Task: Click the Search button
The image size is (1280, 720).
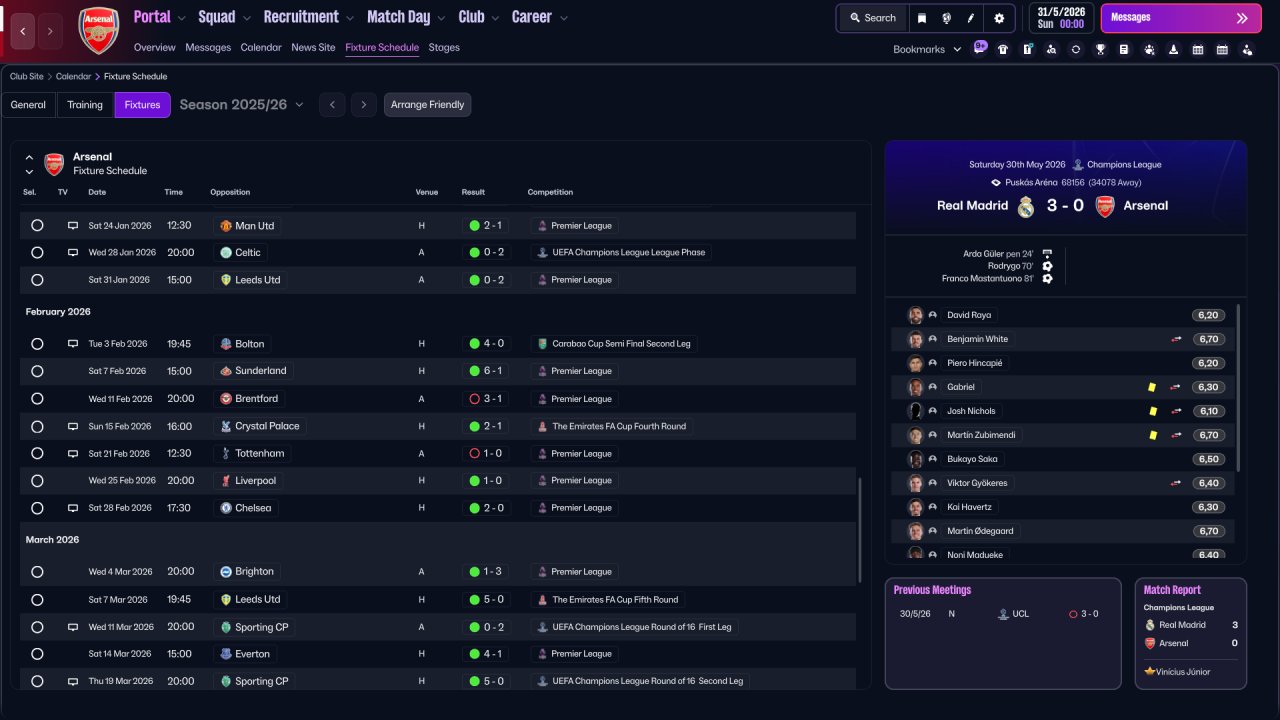Action: click(872, 18)
